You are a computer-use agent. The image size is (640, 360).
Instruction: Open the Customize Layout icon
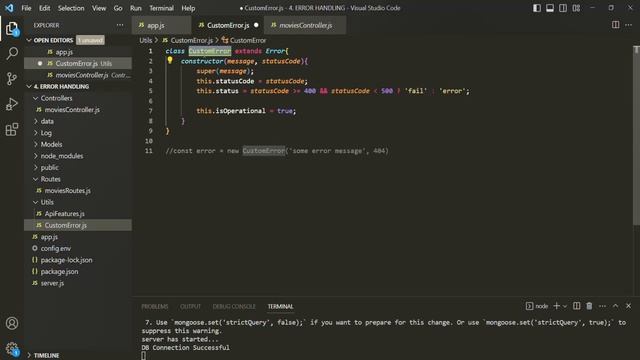(x=576, y=8)
